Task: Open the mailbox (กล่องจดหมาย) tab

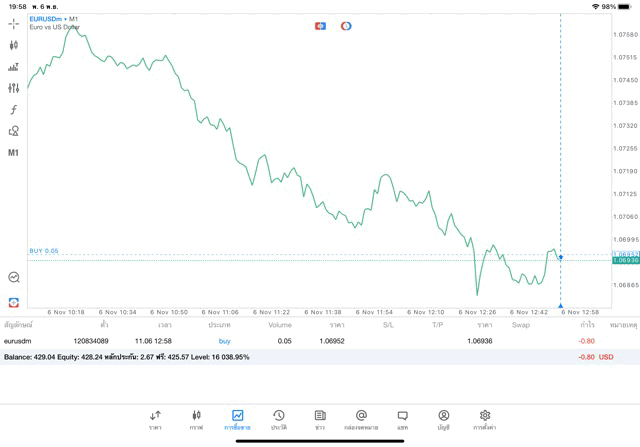Action: click(x=361, y=420)
